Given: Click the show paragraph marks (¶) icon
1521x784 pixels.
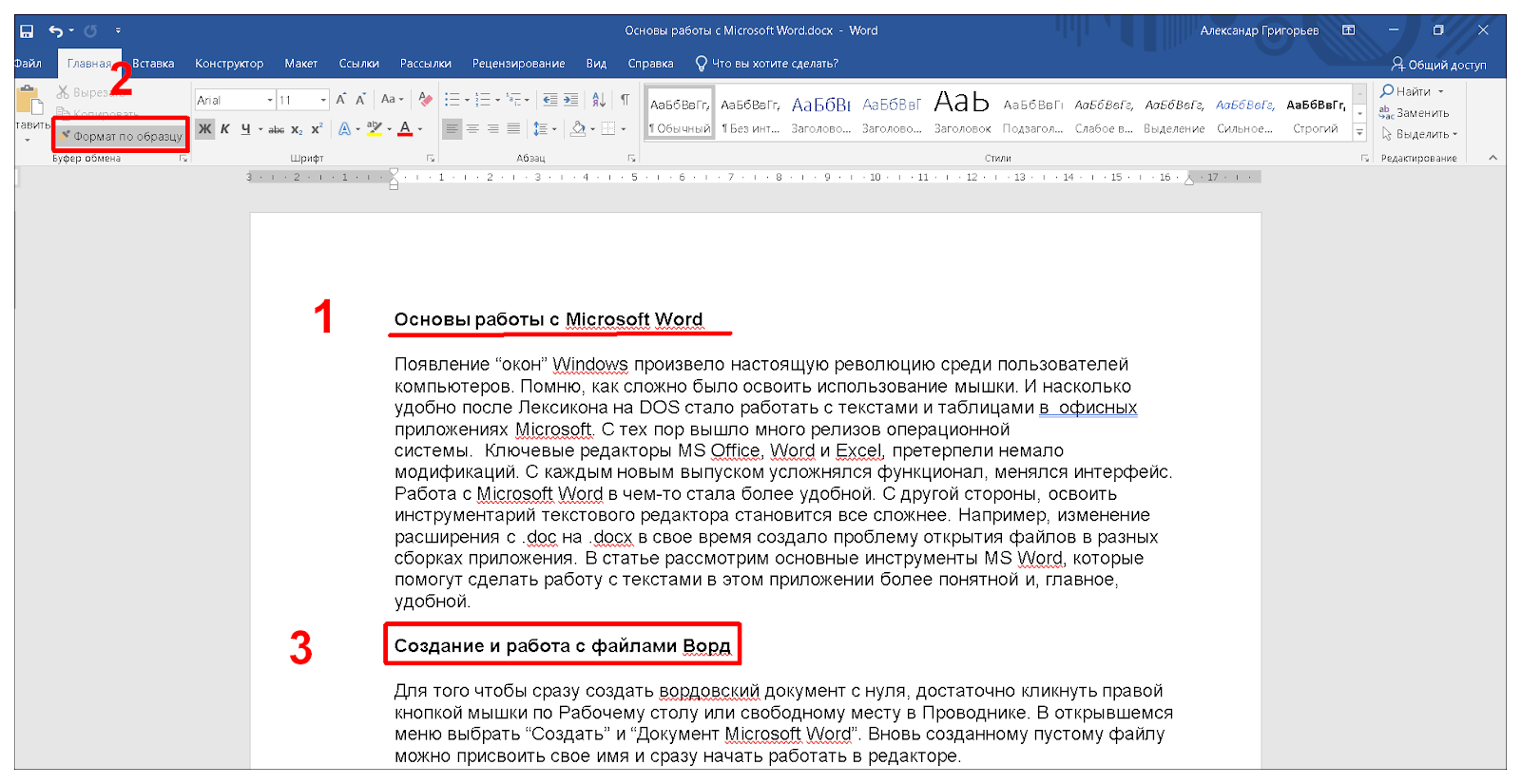Looking at the screenshot, I should point(625,100).
